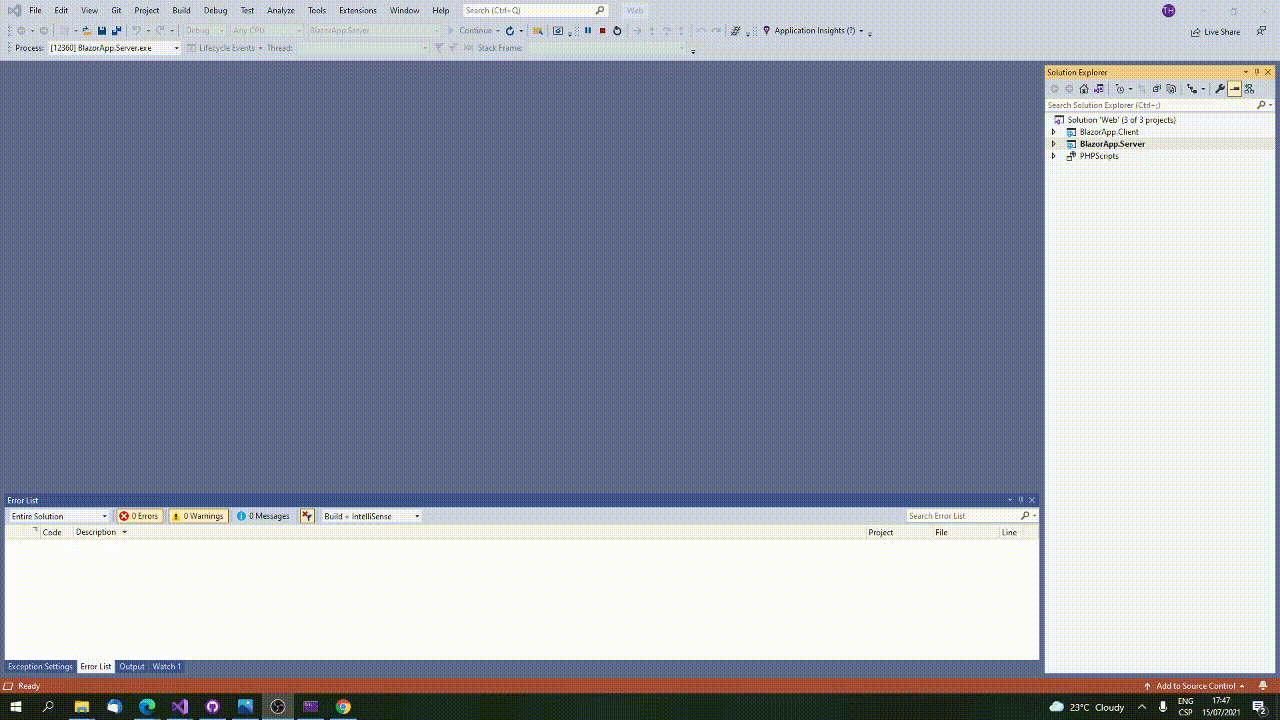
Task: Click the Windows Start button
Action: [16, 706]
